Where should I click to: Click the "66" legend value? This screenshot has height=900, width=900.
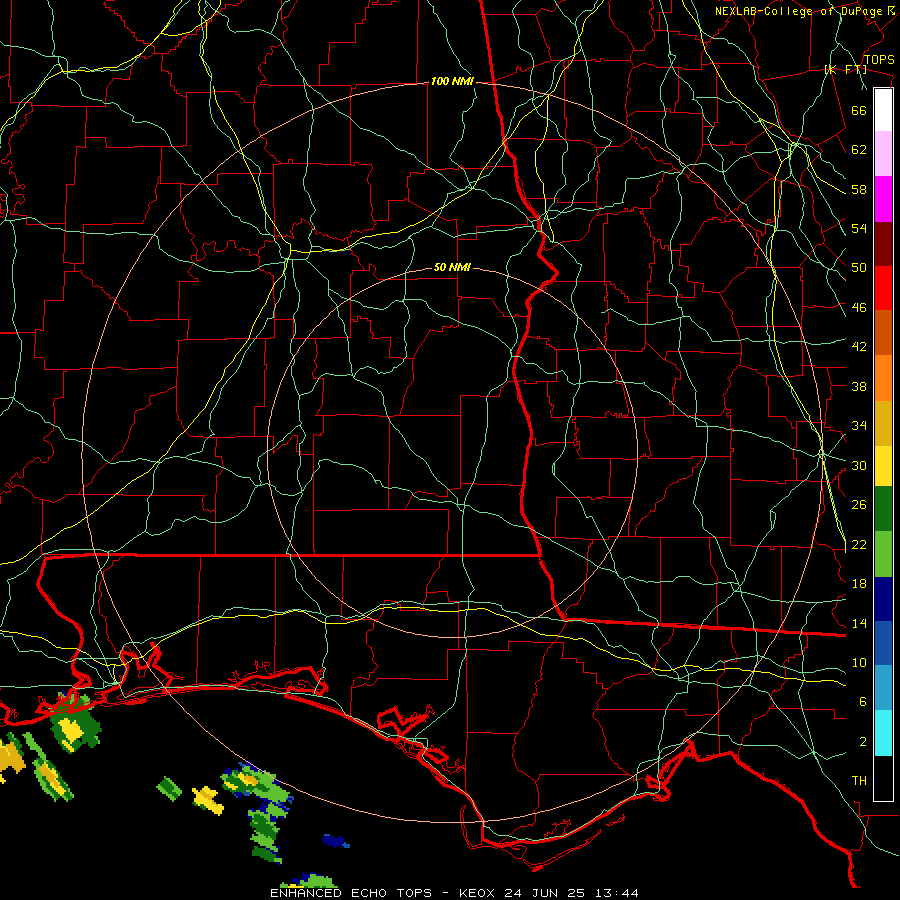point(859,110)
